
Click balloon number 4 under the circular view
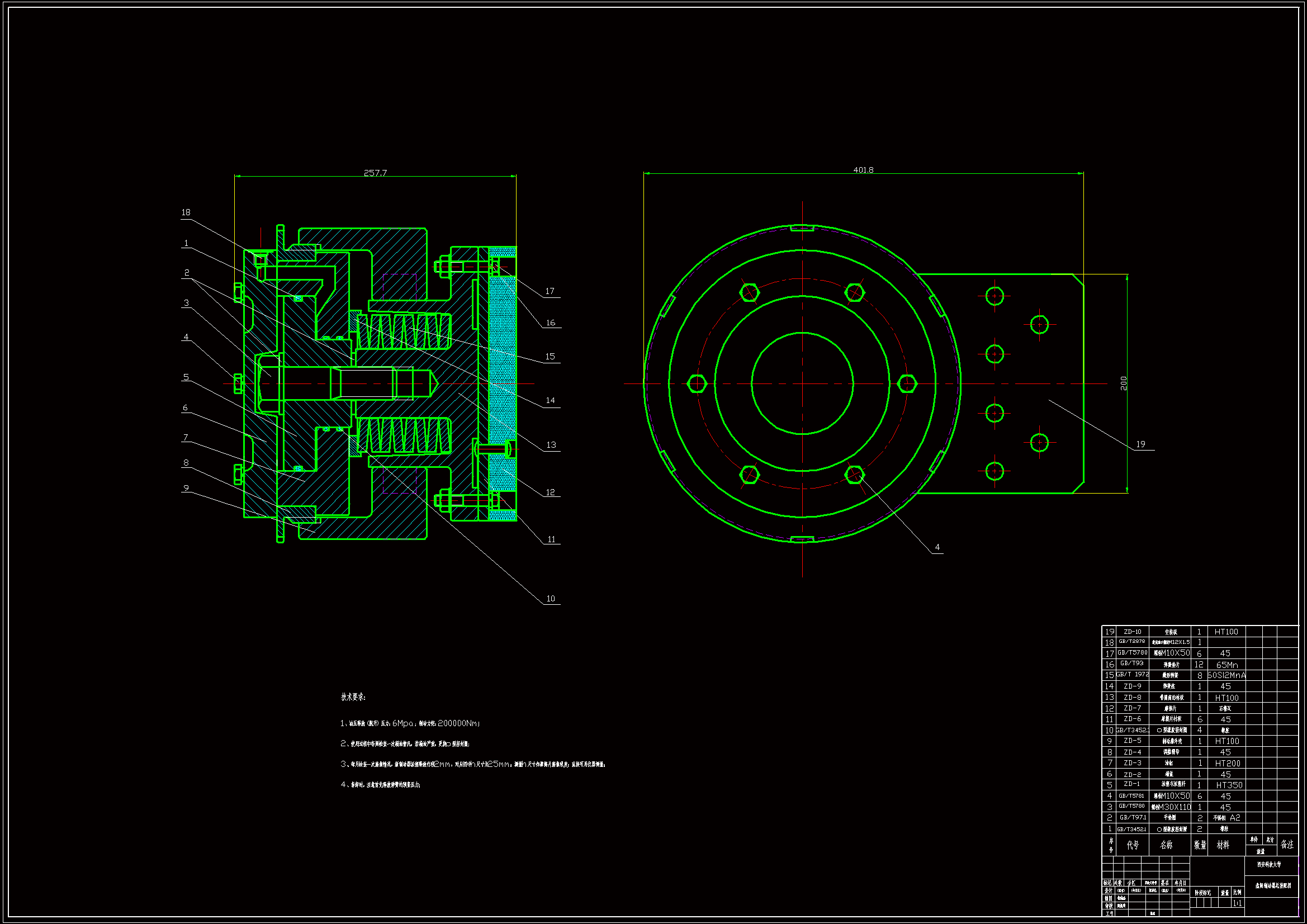[x=937, y=547]
